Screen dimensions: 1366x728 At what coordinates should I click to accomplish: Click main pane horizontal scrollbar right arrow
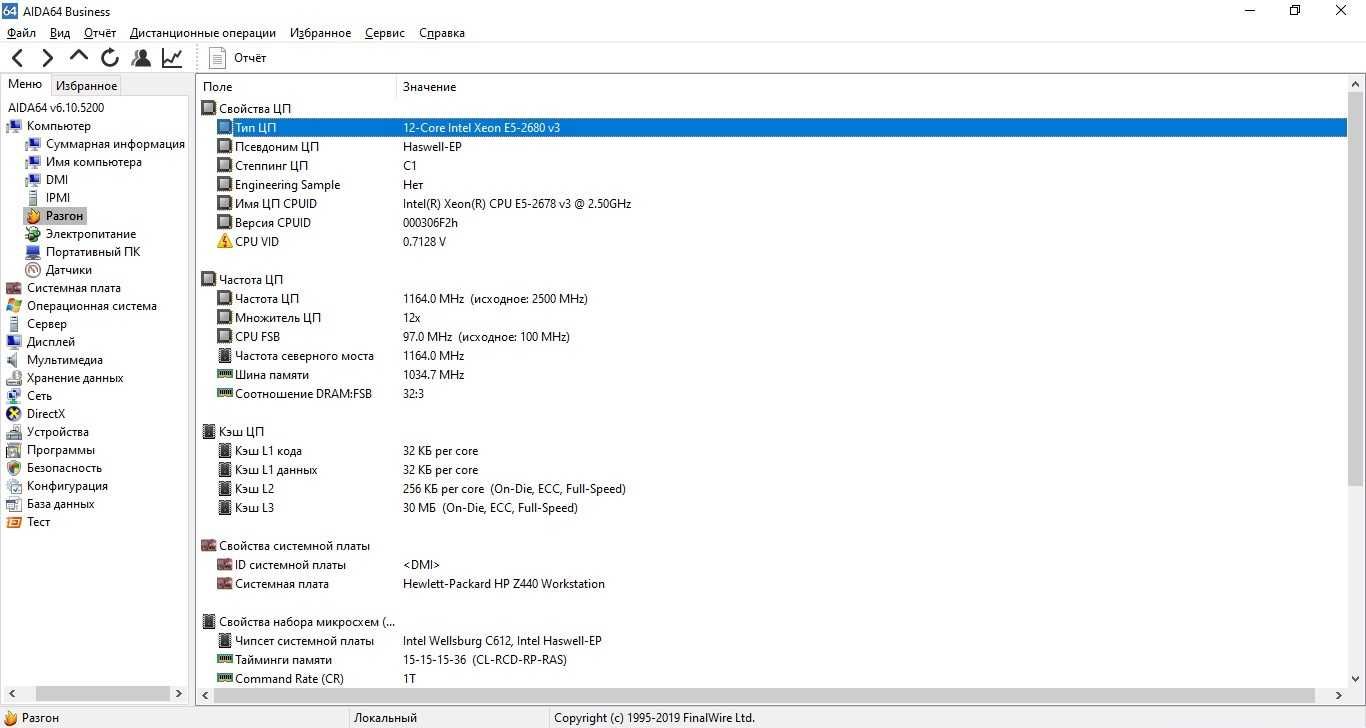(x=1339, y=695)
